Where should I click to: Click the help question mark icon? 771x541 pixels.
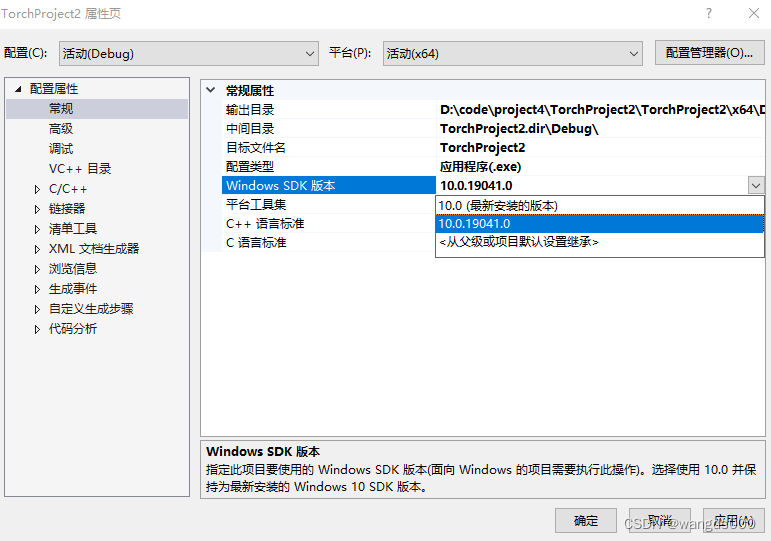[709, 13]
